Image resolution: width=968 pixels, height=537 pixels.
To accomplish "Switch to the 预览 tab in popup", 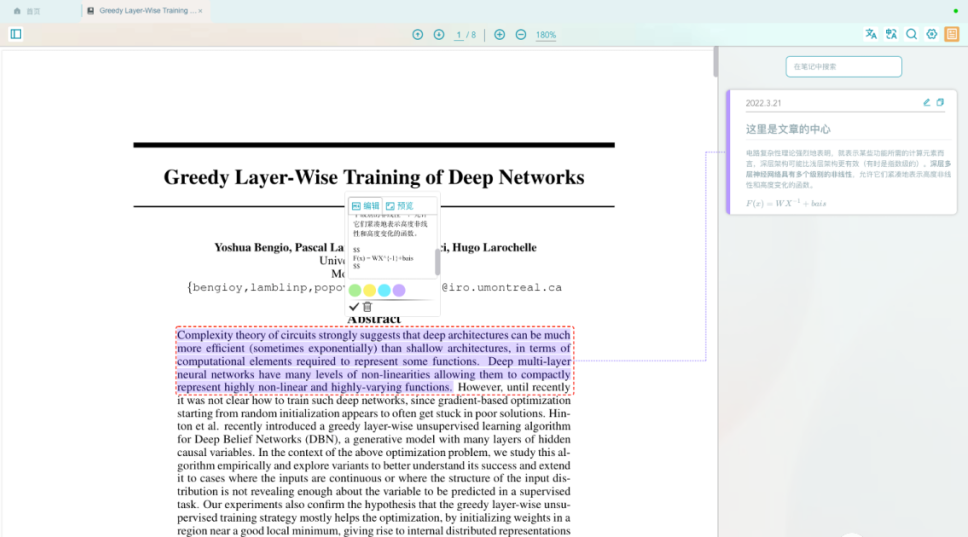I will point(399,206).
